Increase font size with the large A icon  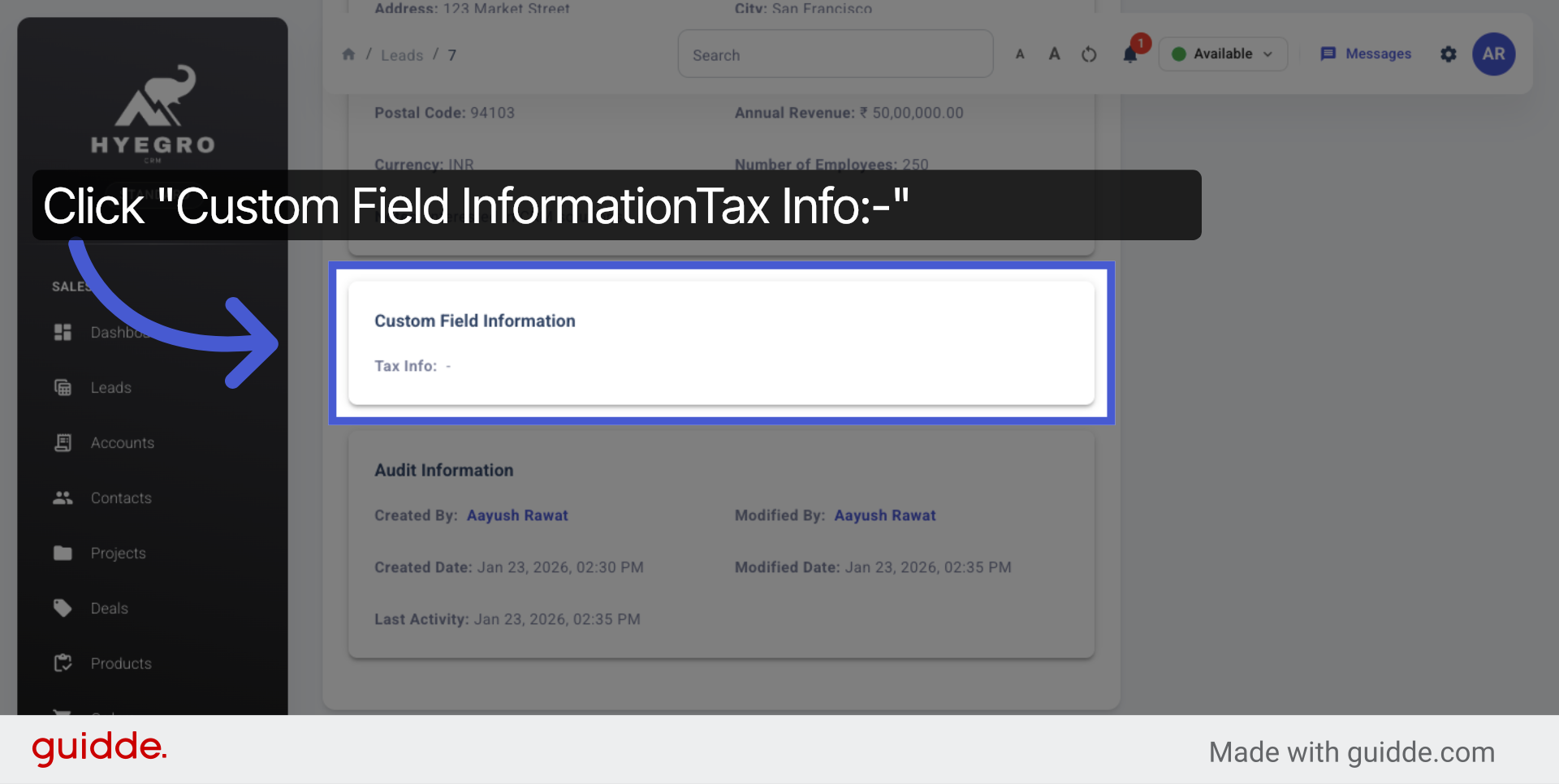pyautogui.click(x=1054, y=54)
